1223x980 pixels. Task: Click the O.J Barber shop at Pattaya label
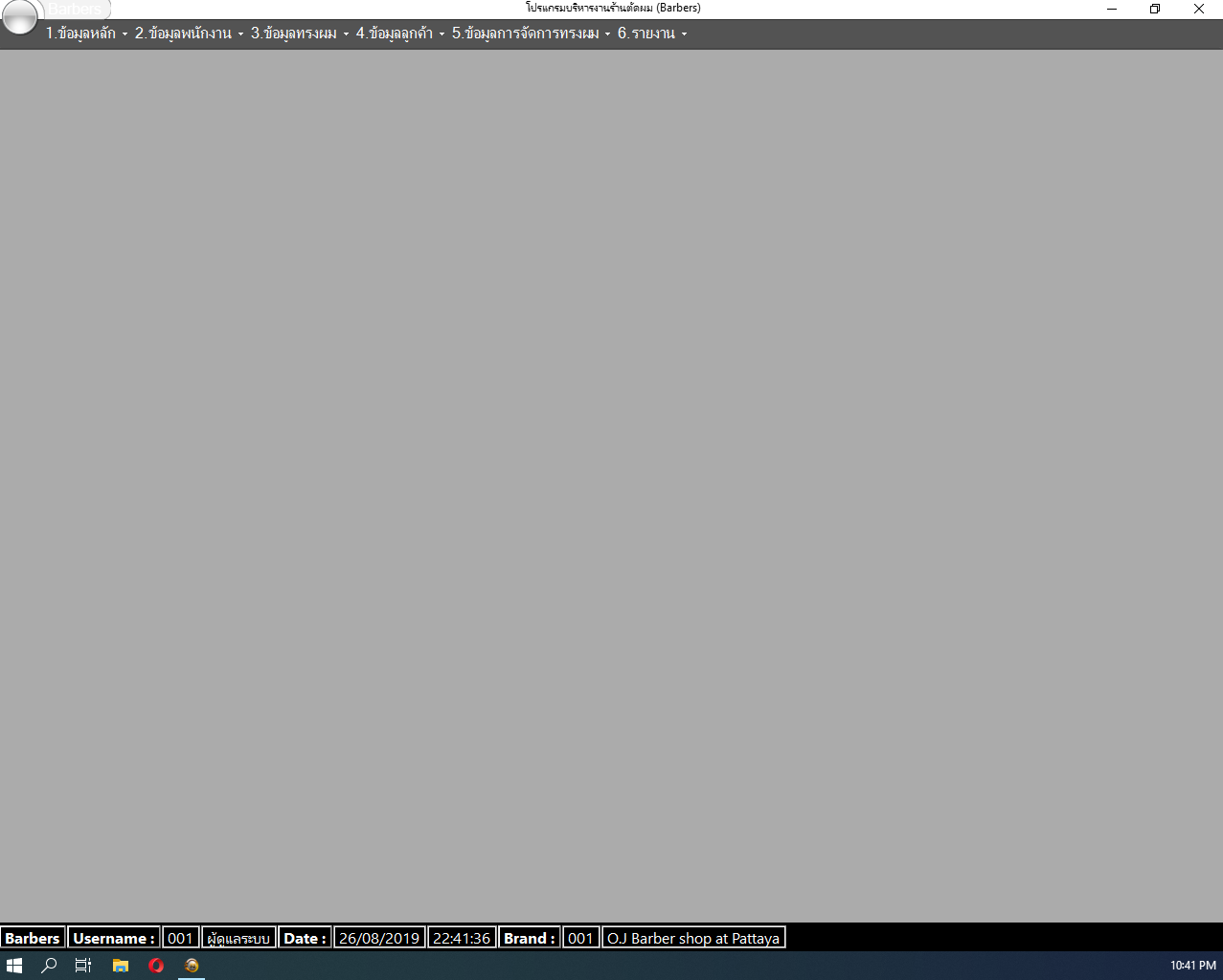coord(693,938)
